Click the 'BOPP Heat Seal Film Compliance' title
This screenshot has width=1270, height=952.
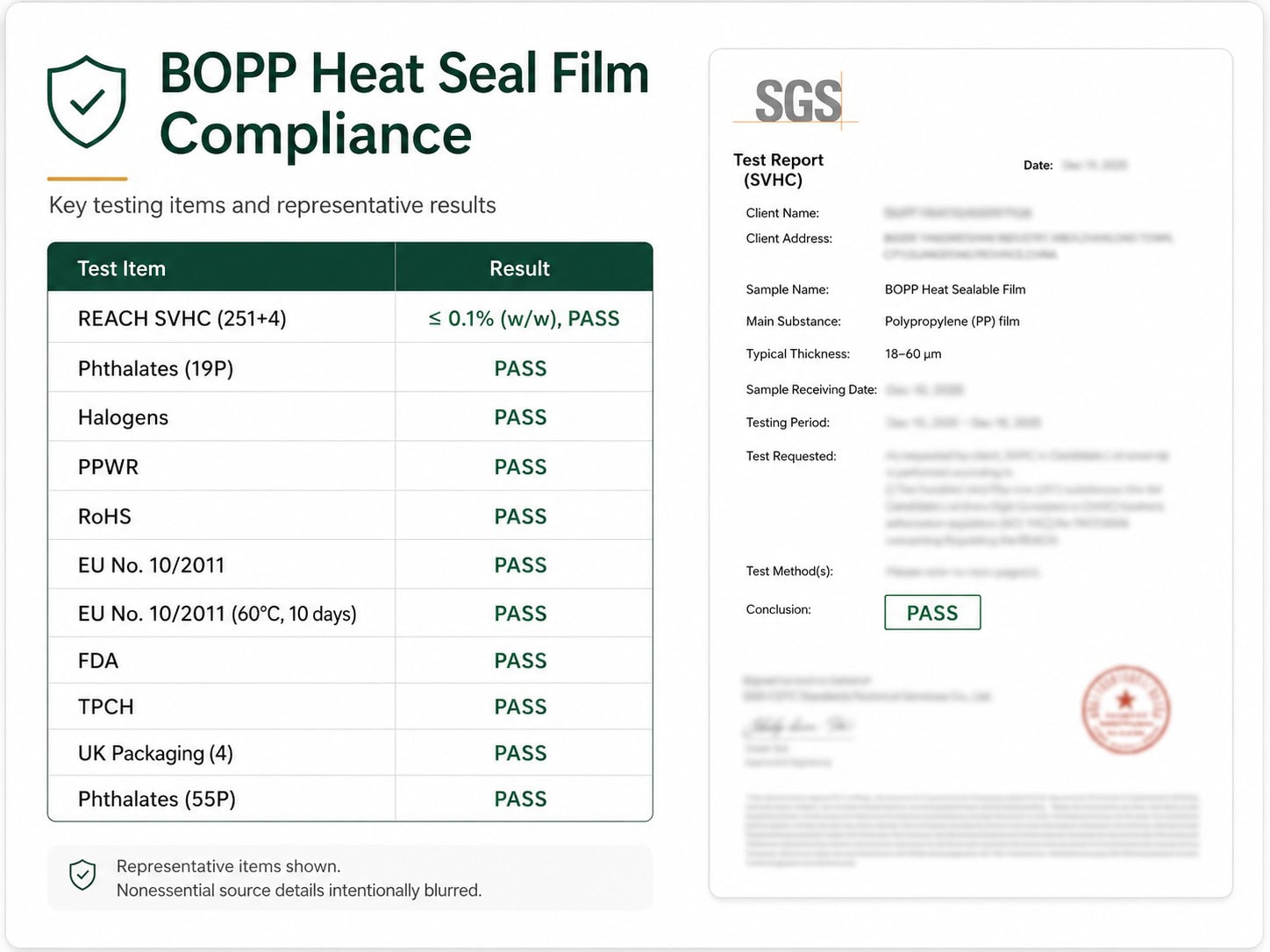pyautogui.click(x=403, y=103)
